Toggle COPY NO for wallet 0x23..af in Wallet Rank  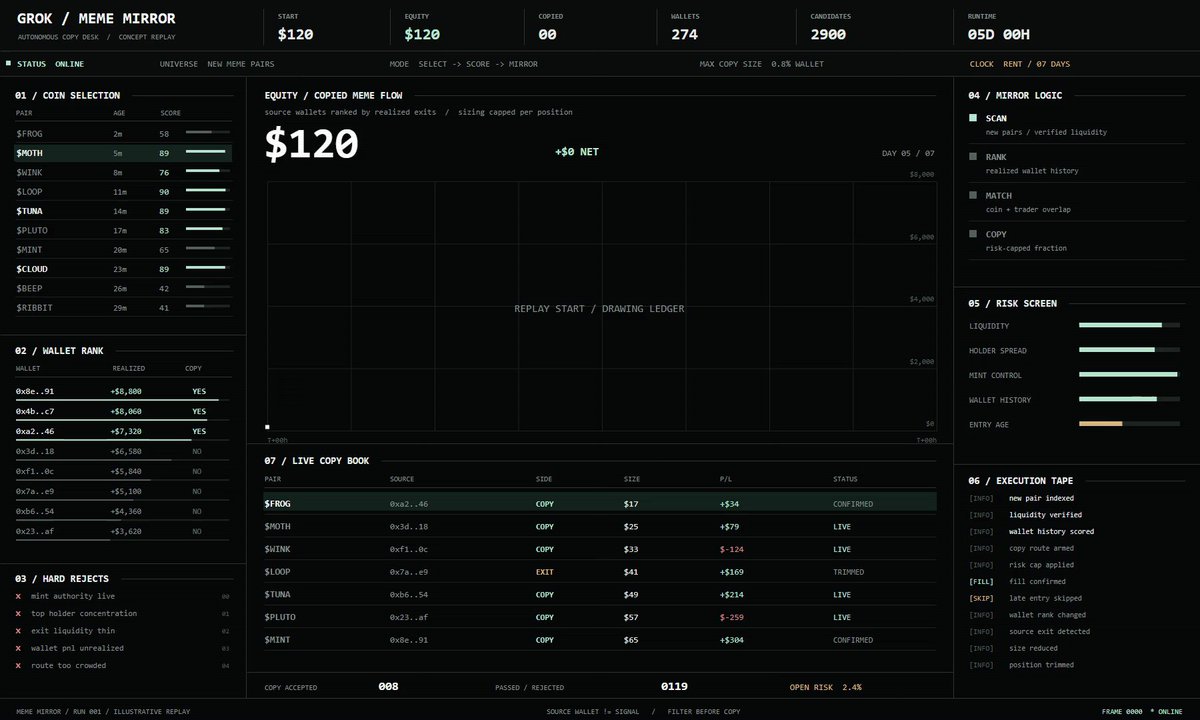click(196, 531)
